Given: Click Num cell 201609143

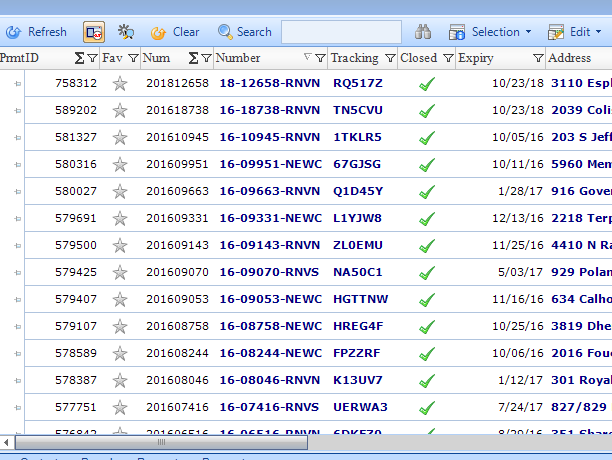Looking at the screenshot, I should click(x=178, y=245).
